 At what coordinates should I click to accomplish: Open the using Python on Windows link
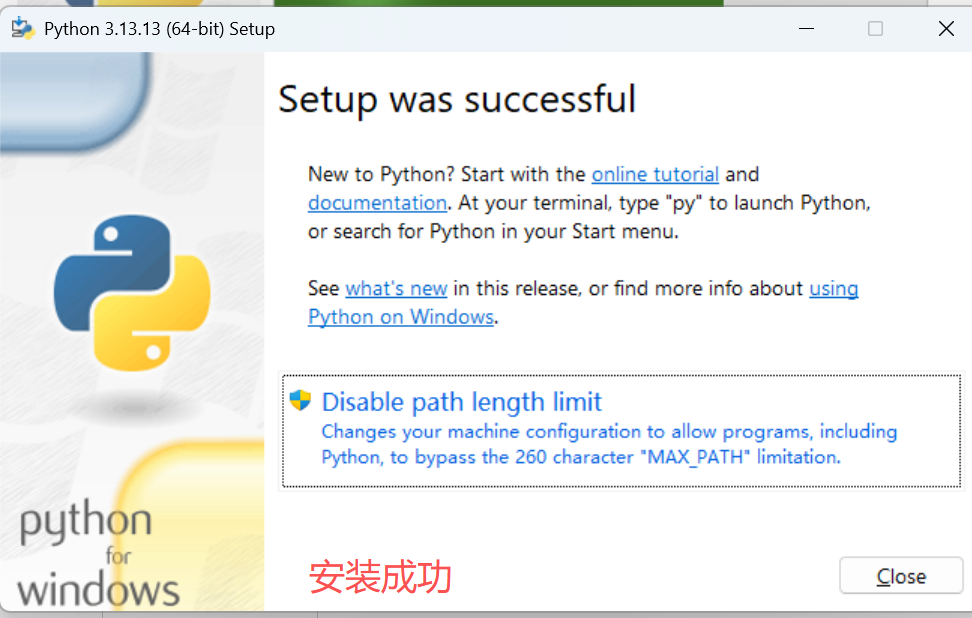pyautogui.click(x=401, y=317)
